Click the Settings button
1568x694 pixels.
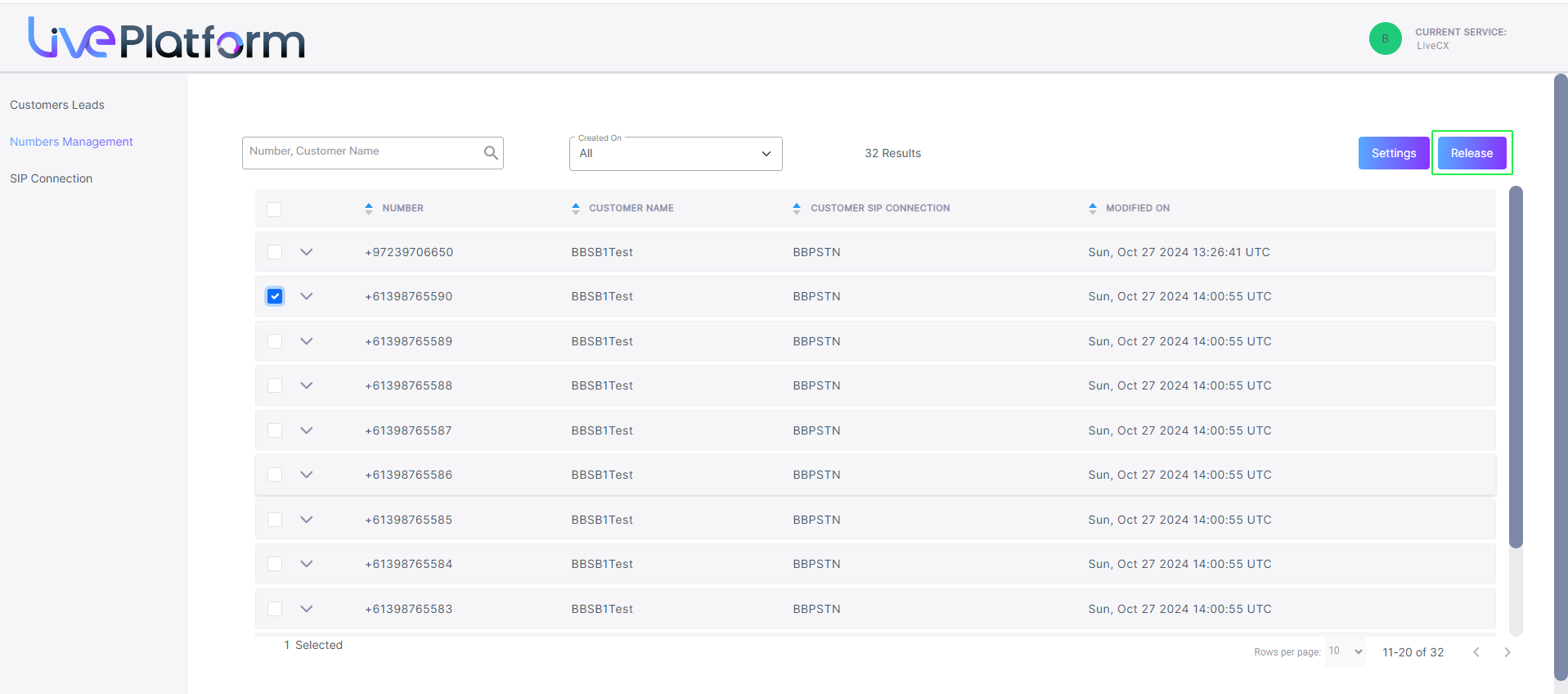click(1394, 153)
